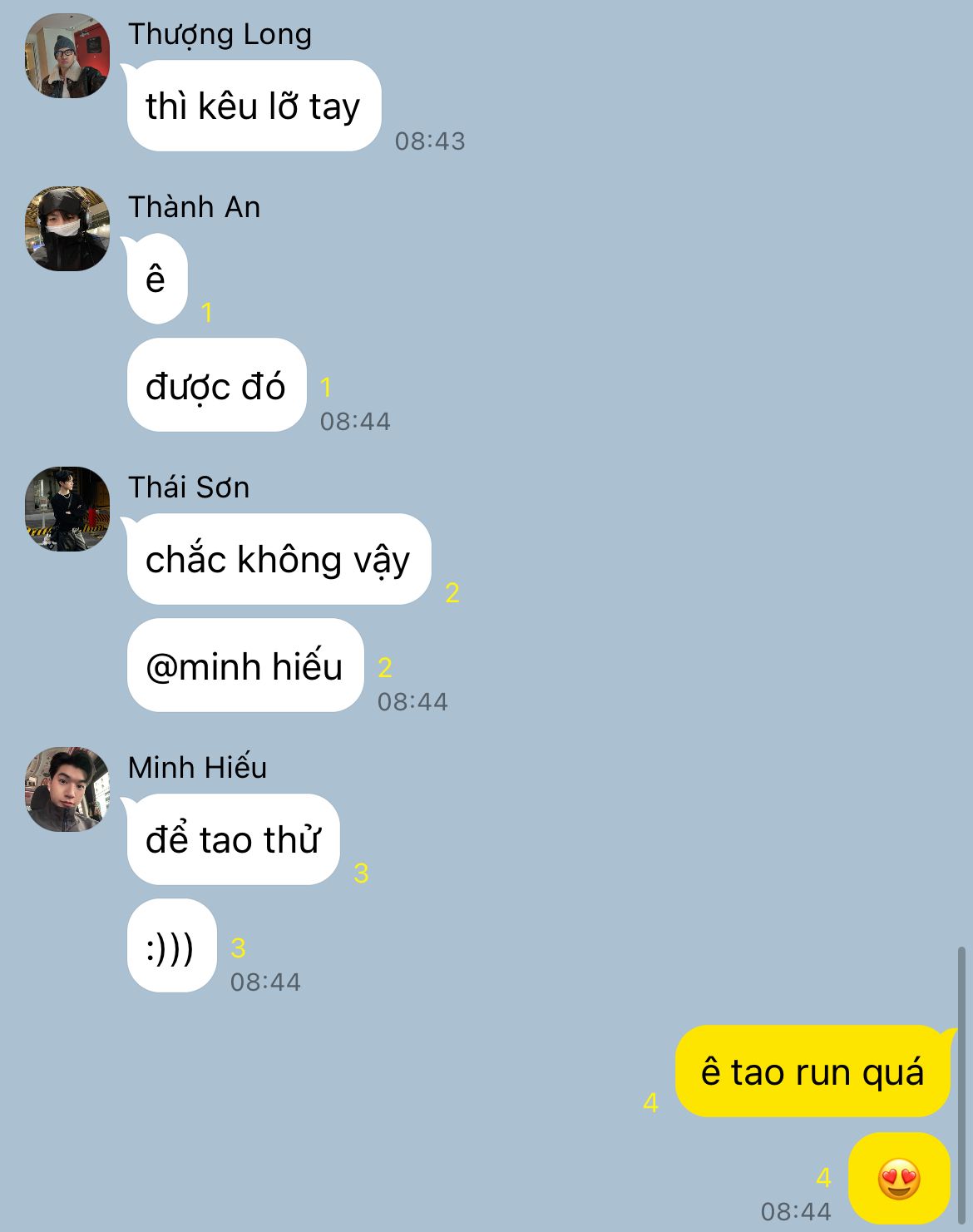973x1232 pixels.
Task: Select the 'được đó' message bubble
Action: click(x=217, y=385)
